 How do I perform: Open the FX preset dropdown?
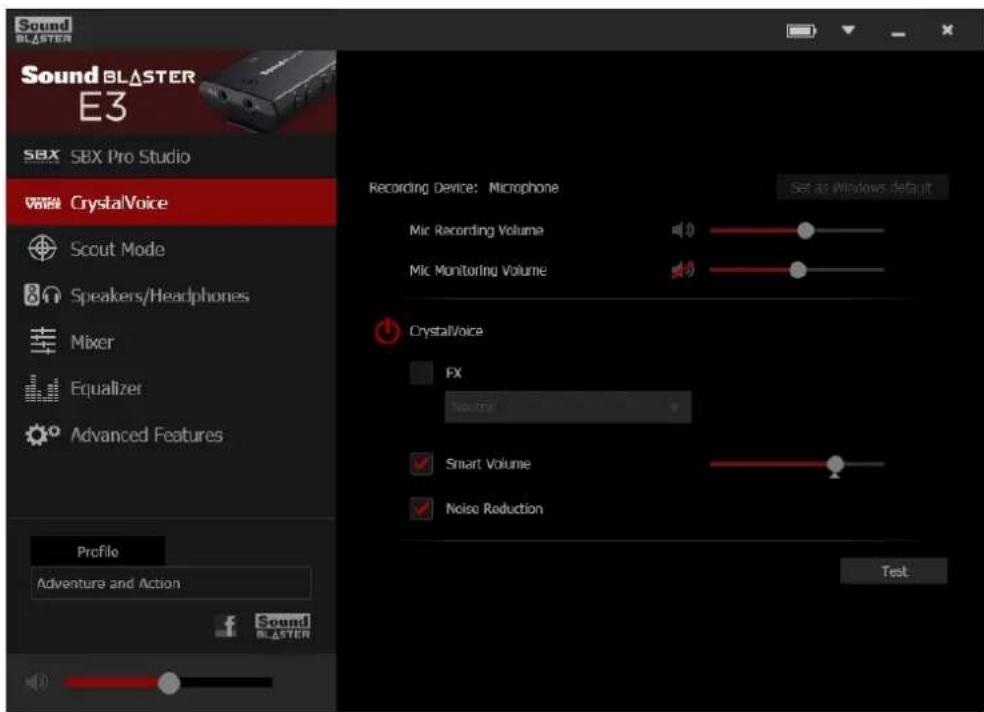568,407
